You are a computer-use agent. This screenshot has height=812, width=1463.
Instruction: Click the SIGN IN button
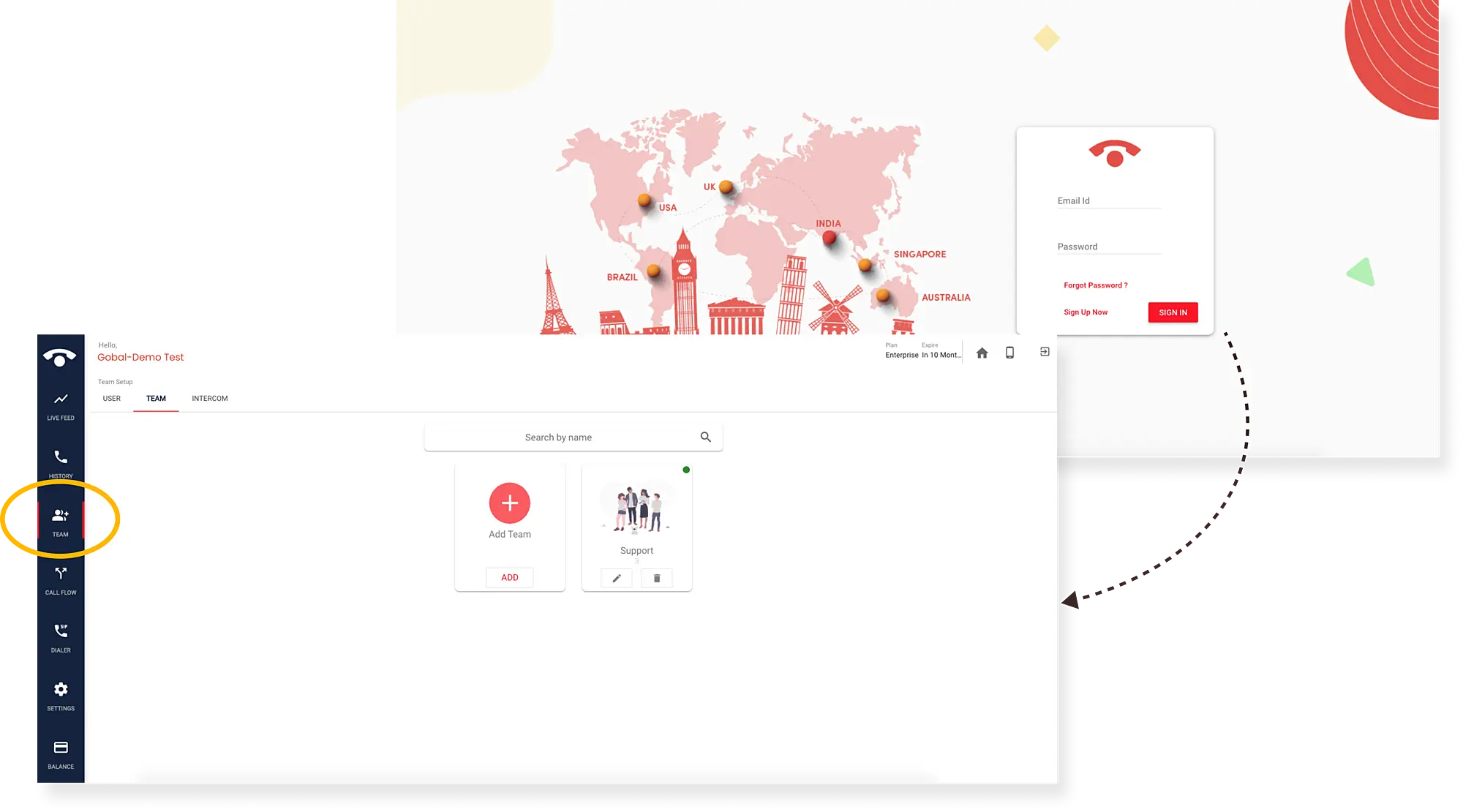(1172, 312)
